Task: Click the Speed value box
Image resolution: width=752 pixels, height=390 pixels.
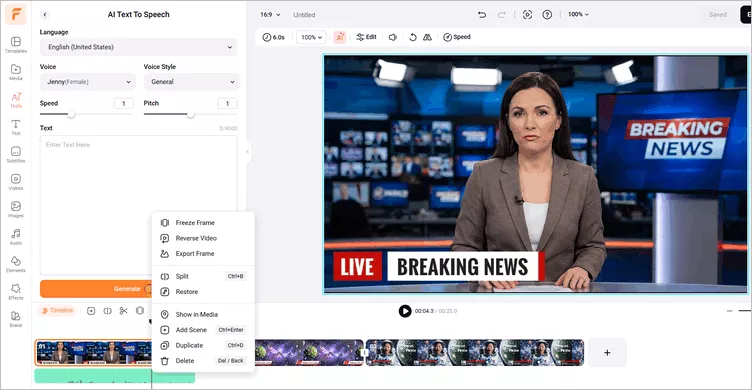Action: tap(124, 103)
